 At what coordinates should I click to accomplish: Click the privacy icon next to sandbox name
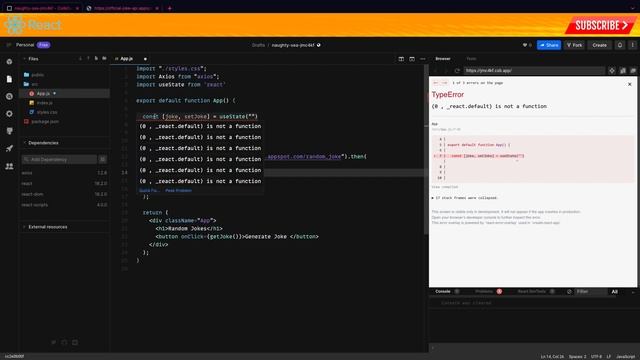click(319, 45)
